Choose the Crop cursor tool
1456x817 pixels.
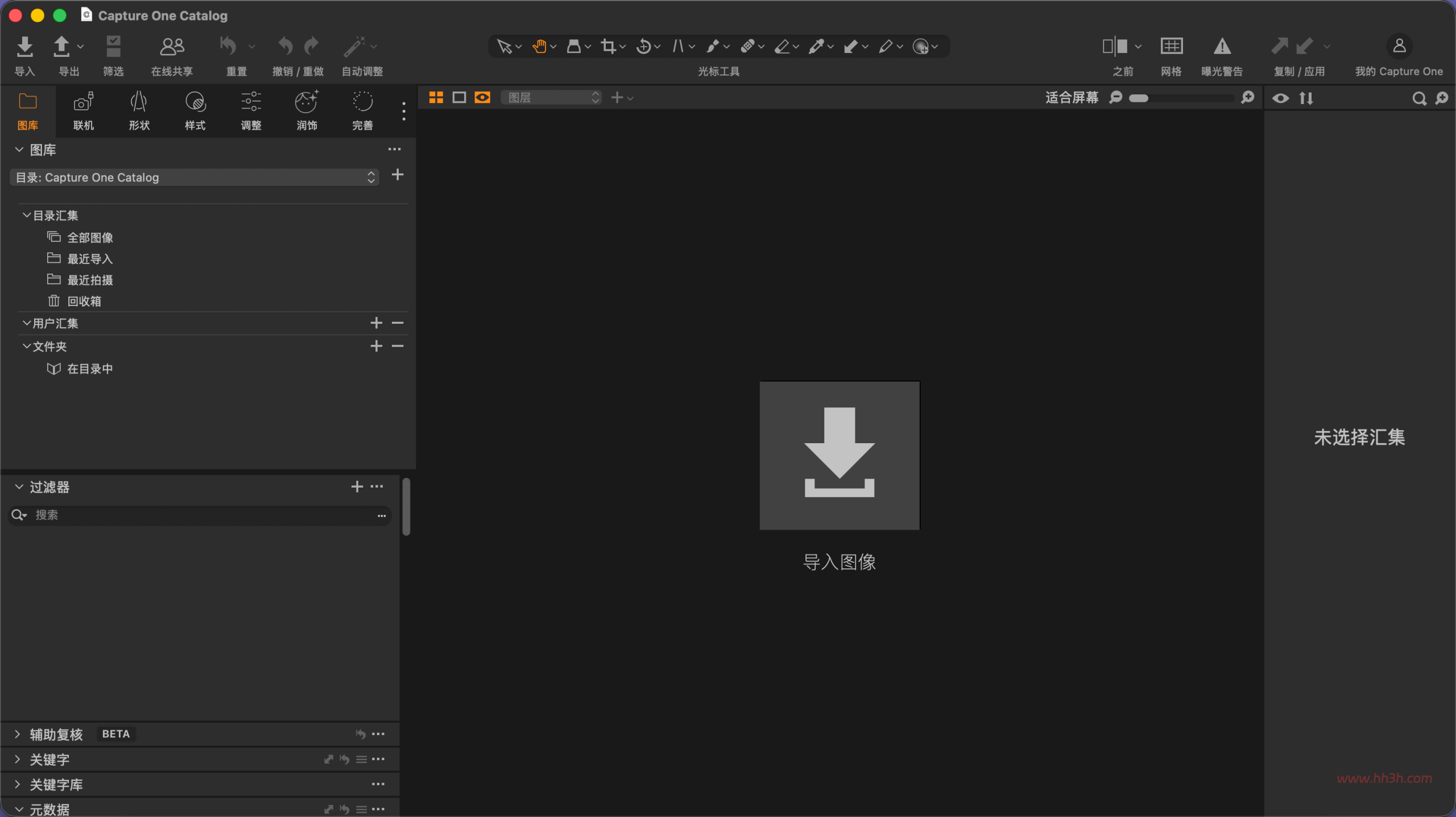(x=609, y=46)
